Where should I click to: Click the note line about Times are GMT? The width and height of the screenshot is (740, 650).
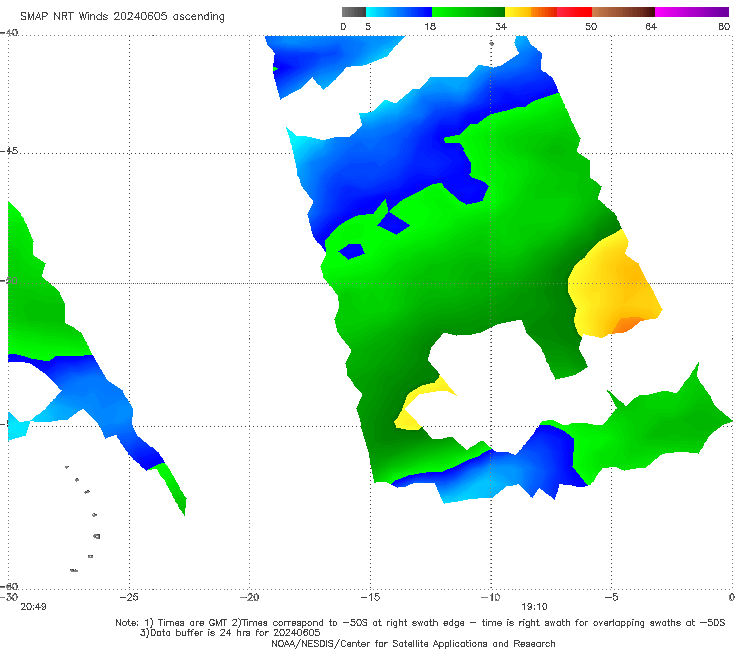click(x=420, y=623)
